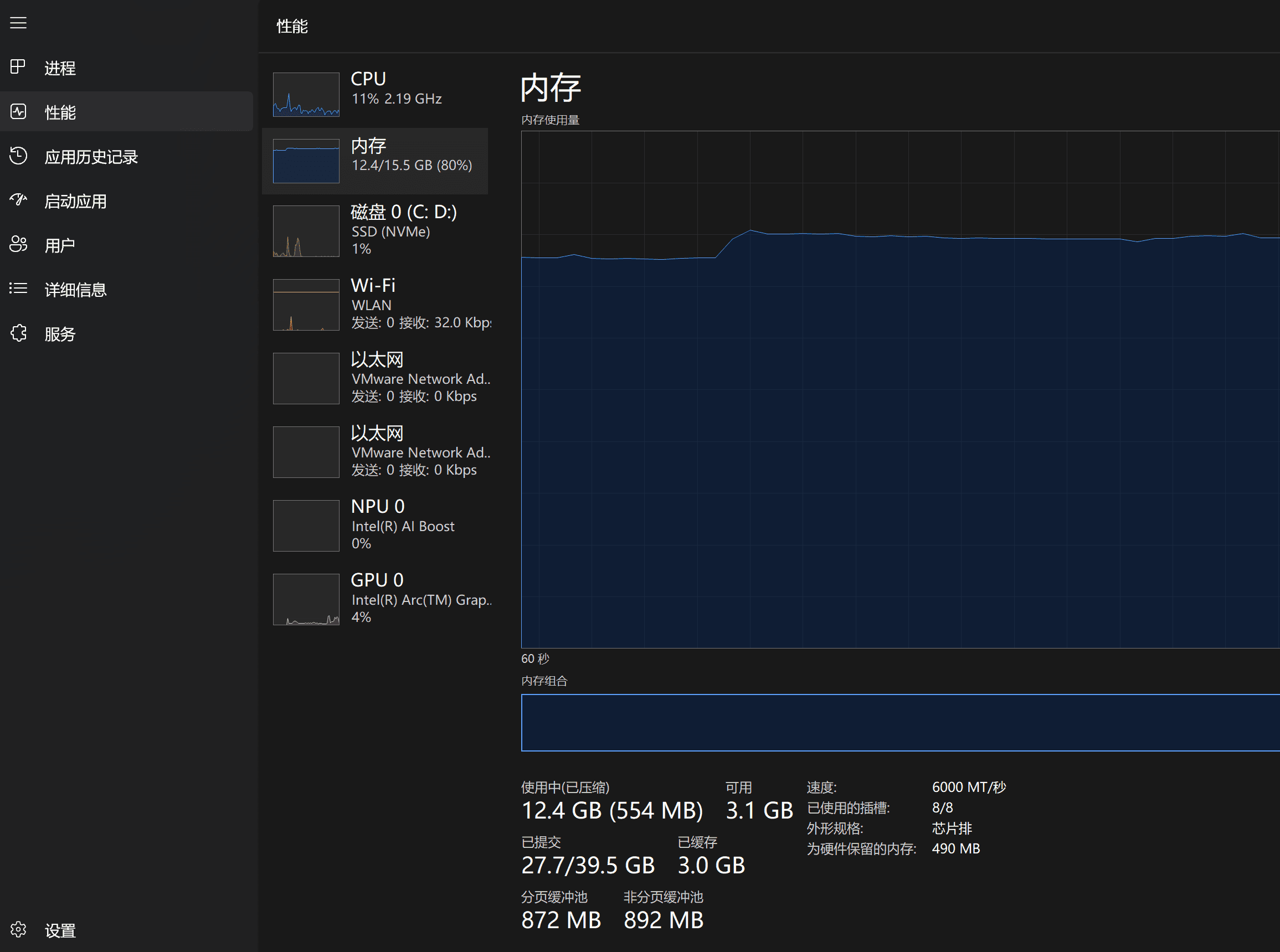Open the 服务 page
The width and height of the screenshot is (1280, 952).
pos(126,333)
